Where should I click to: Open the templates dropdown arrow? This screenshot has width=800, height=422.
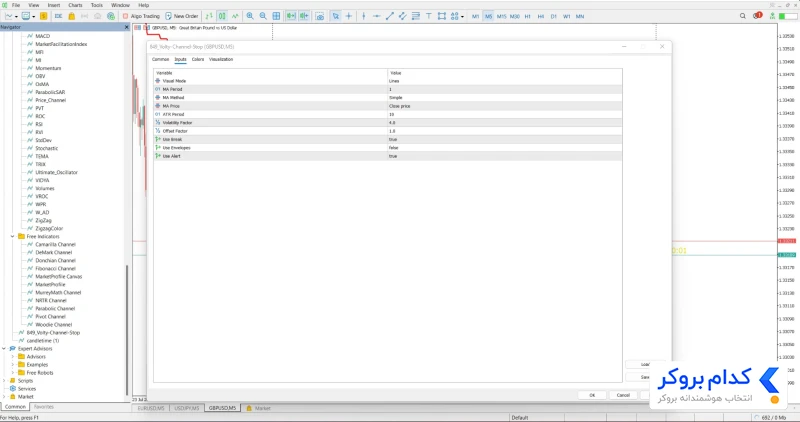click(34, 16)
